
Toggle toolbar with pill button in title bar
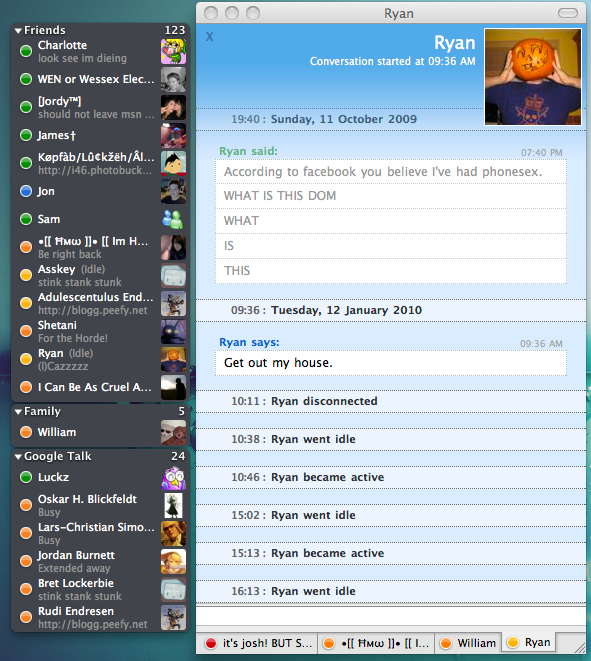coord(567,13)
